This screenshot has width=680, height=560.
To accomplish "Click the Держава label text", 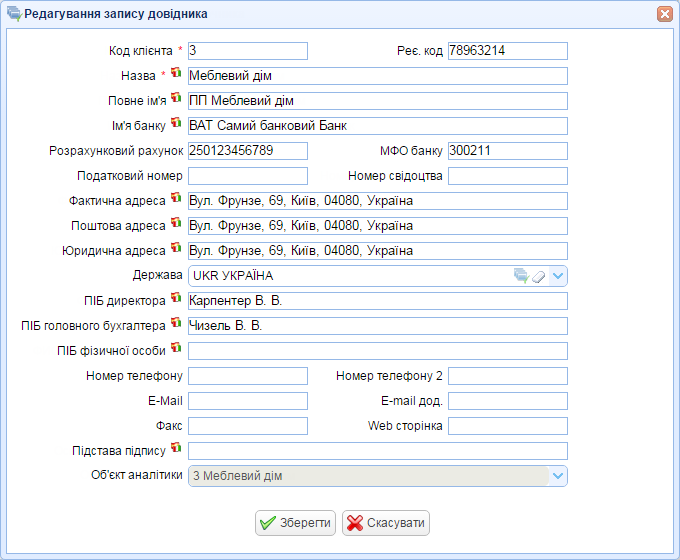I will pyautogui.click(x=157, y=275).
